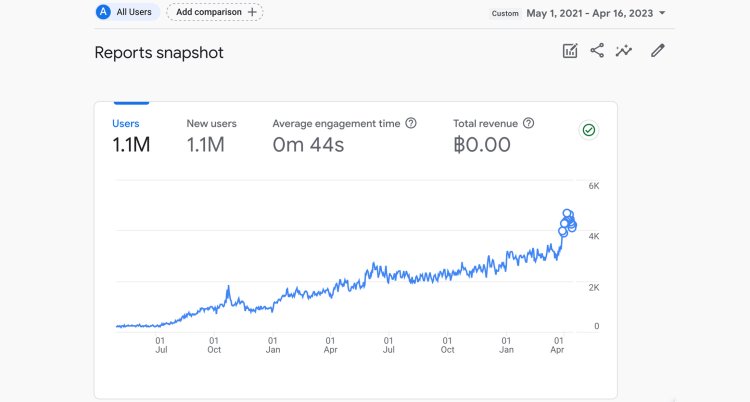This screenshot has height=402, width=750.
Task: Click the highest circled data point on chart
Action: 567,214
